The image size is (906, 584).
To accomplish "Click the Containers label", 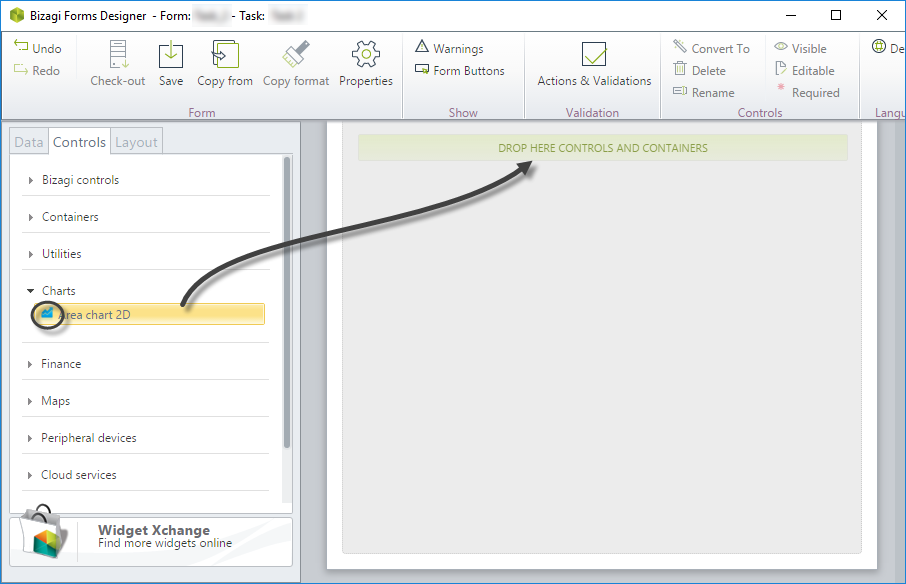I will (x=70, y=217).
